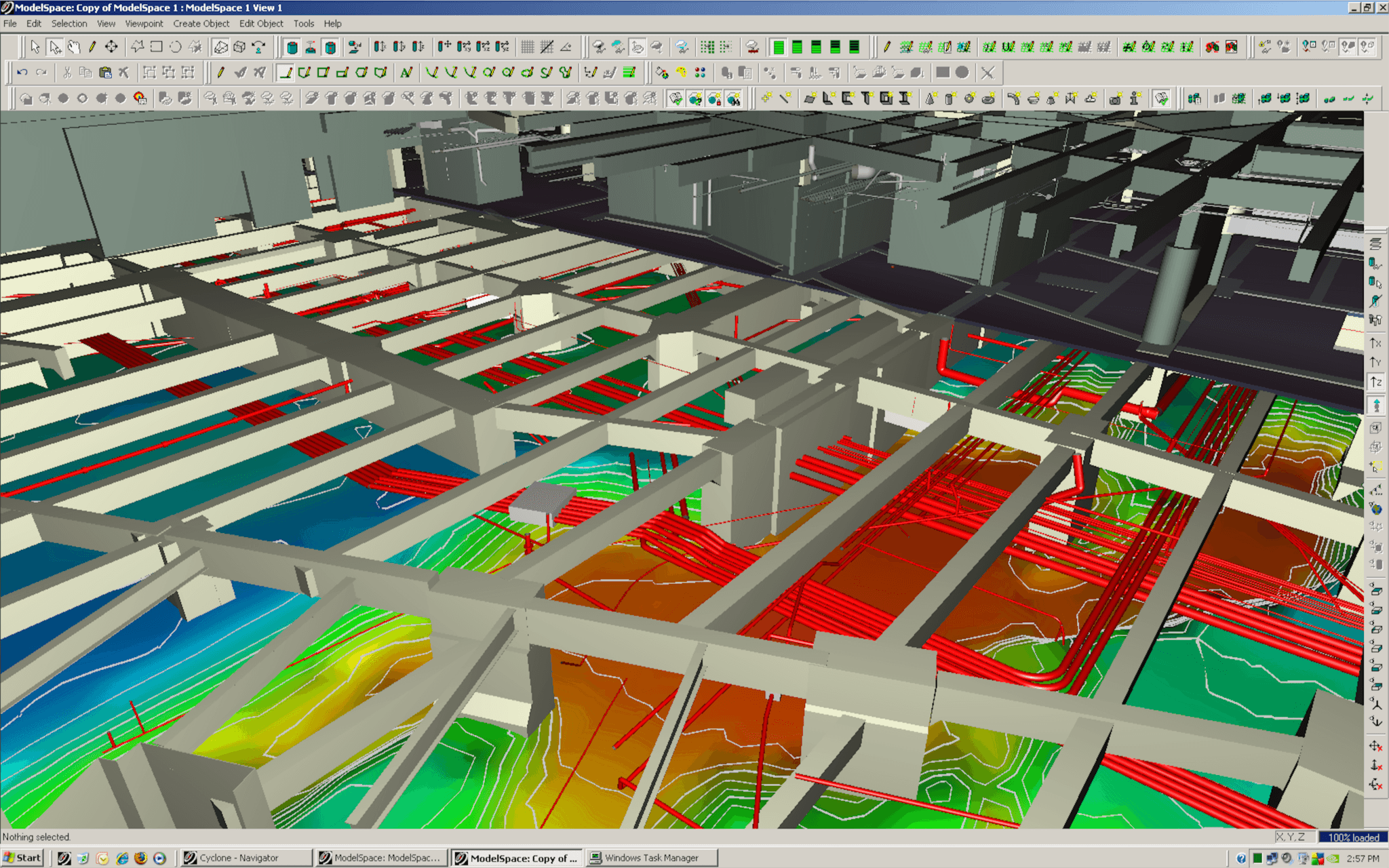Open the Create Object menu
Screen dimensions: 1389x868
(201, 23)
